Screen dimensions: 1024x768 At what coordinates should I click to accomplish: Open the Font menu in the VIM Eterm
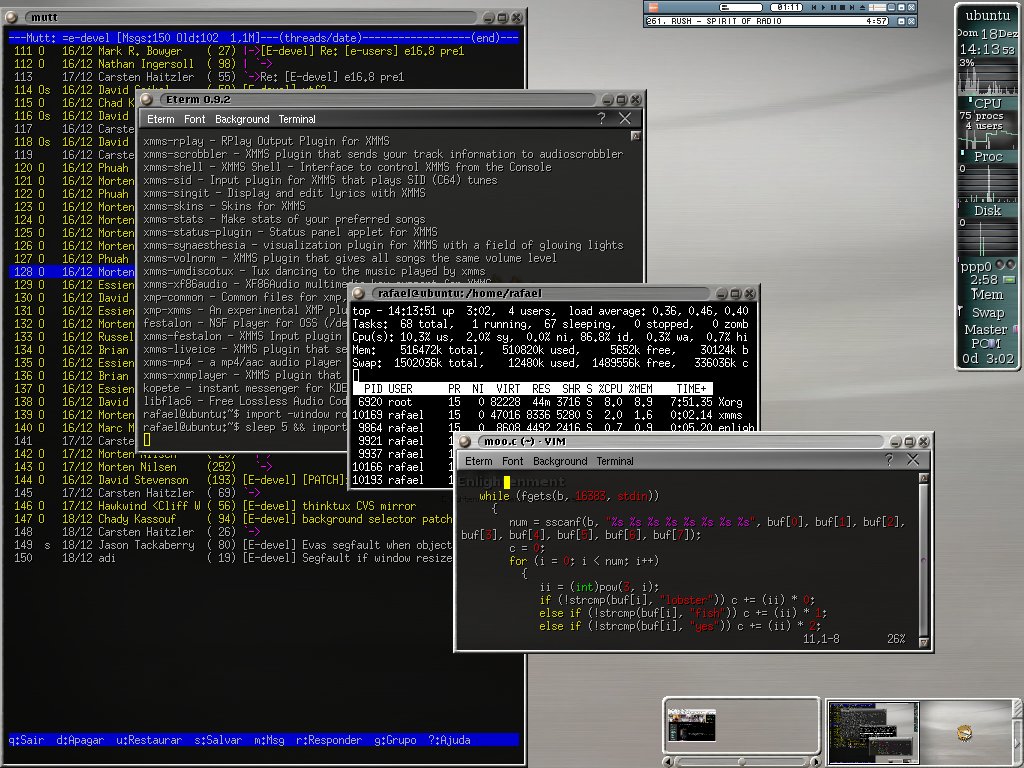point(512,461)
